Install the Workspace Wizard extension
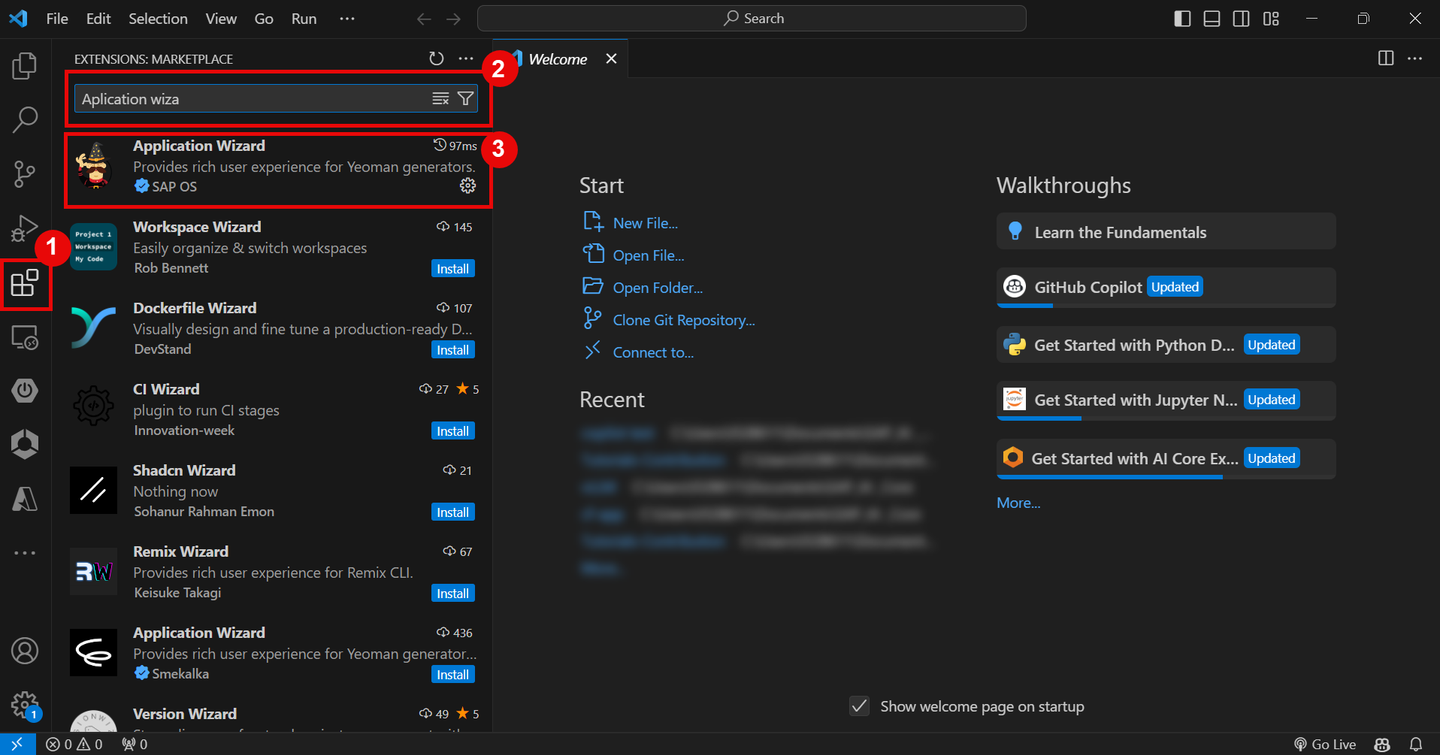Screen dimensions: 1440x755 (453, 269)
